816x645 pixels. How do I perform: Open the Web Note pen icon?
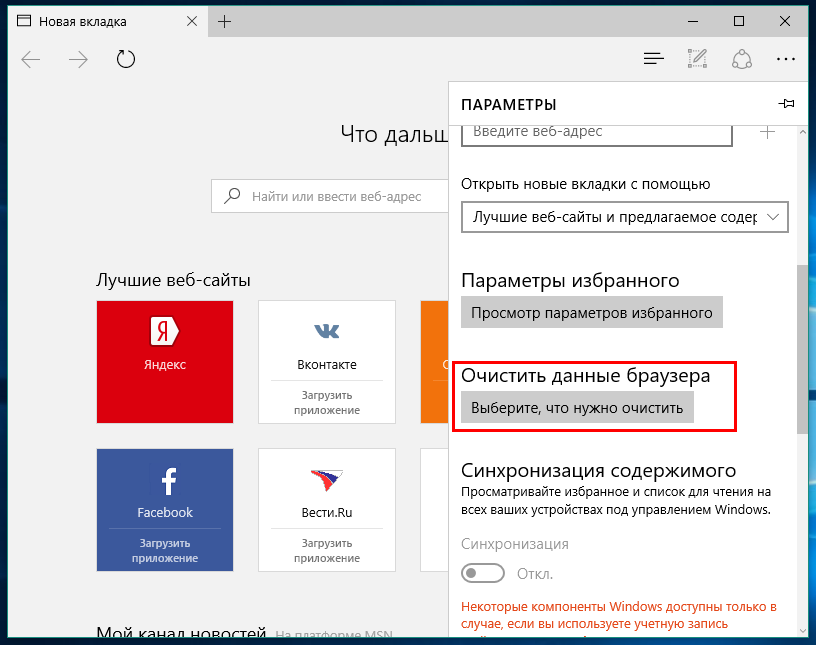(x=698, y=59)
